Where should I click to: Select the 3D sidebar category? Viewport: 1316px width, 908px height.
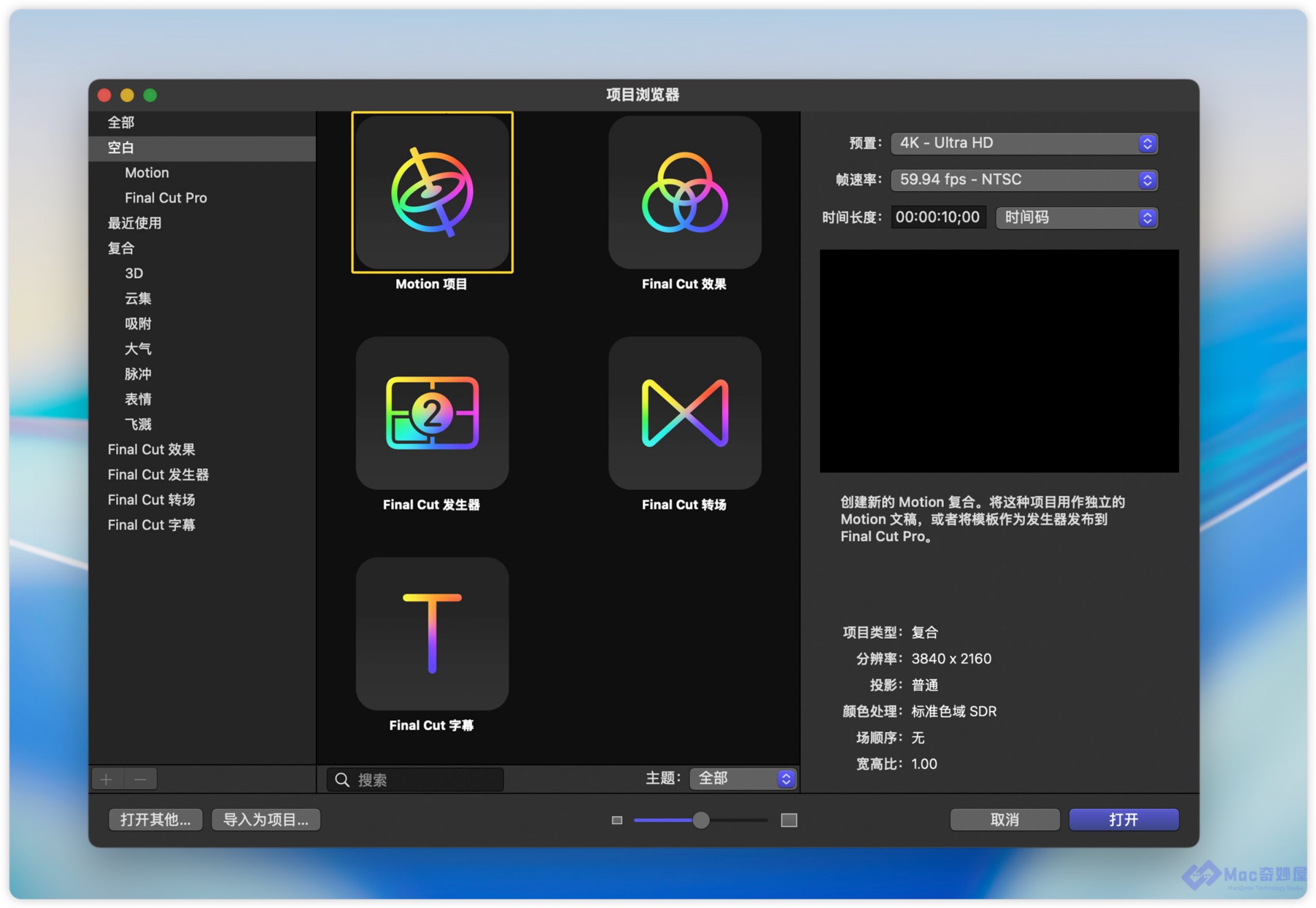[134, 274]
